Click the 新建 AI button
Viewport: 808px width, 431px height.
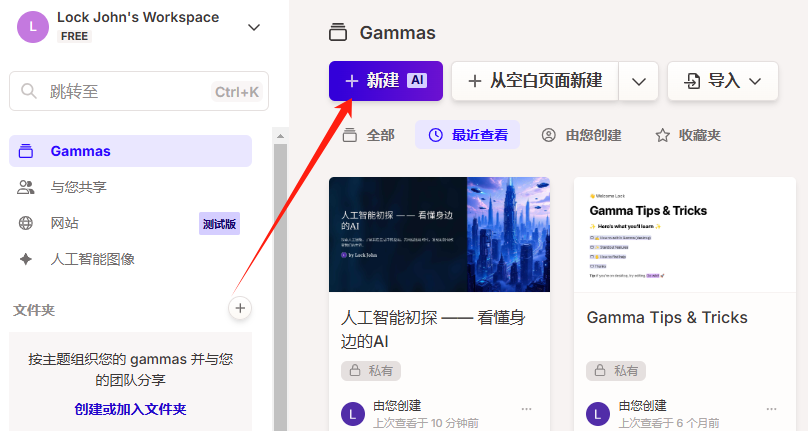(385, 81)
